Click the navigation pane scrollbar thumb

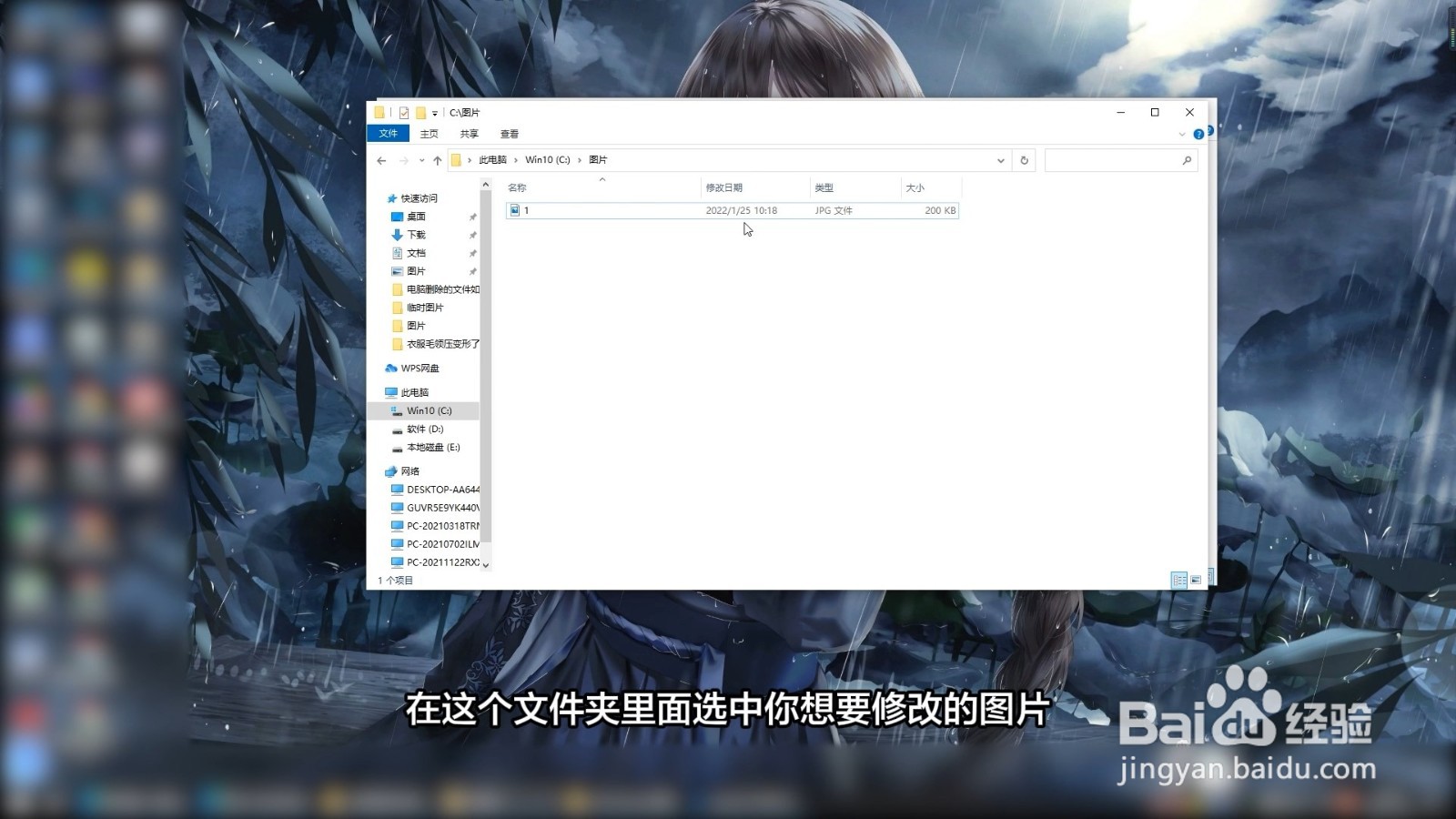pos(486,366)
